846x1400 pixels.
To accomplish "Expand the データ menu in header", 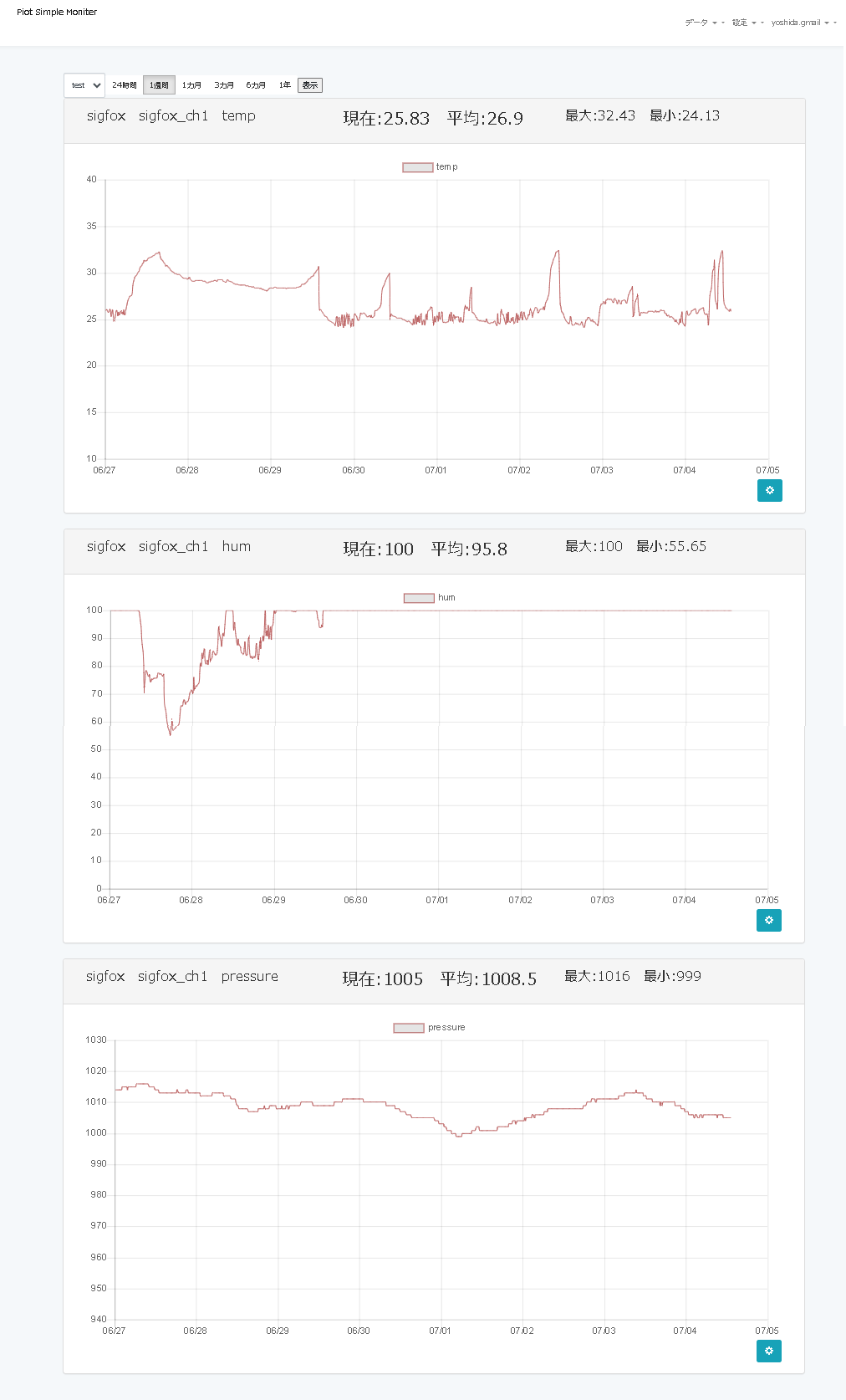I will pos(701,23).
